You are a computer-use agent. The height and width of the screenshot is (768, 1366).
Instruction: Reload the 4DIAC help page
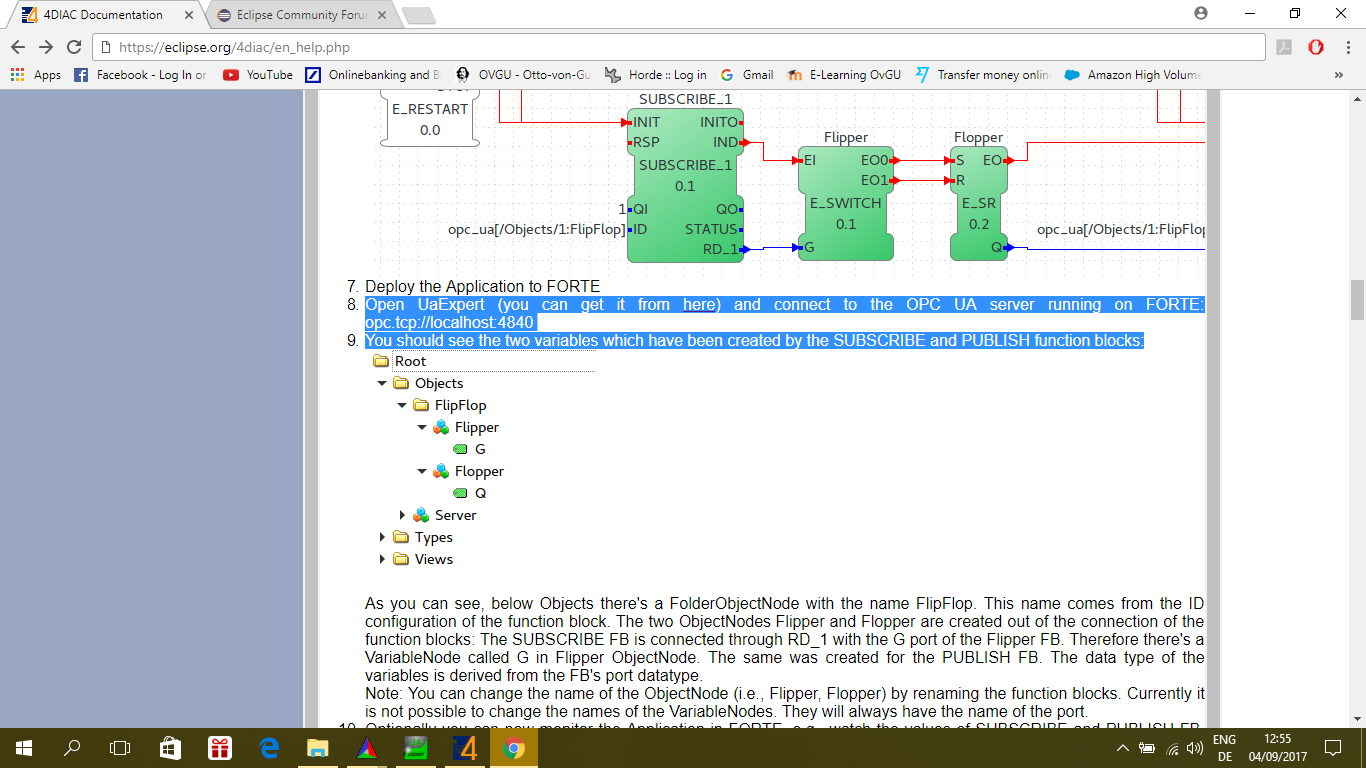74,47
